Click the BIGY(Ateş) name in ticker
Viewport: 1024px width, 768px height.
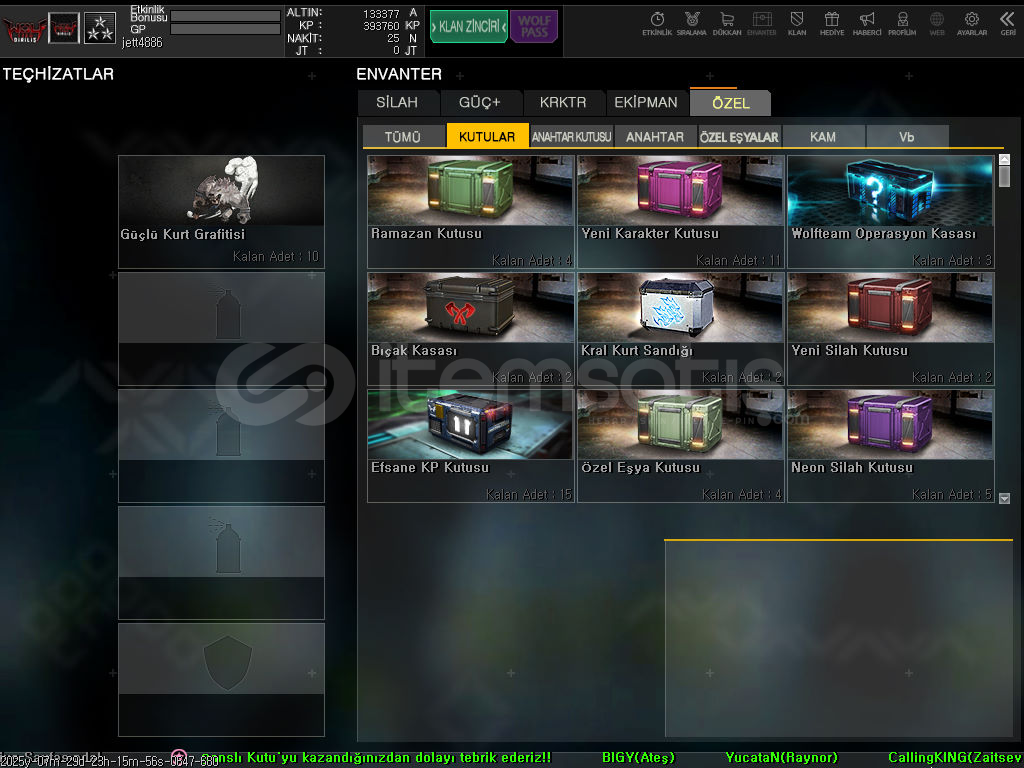point(637,758)
